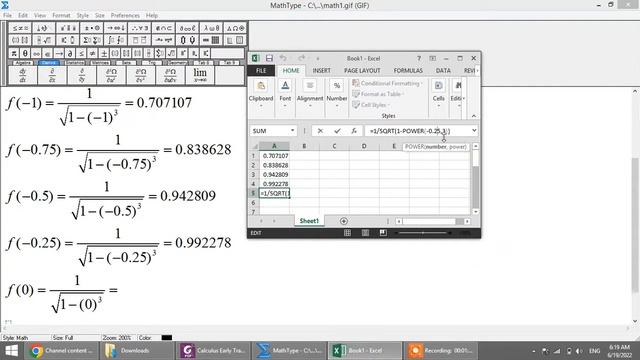The width and height of the screenshot is (640, 360).
Task: Open the Excel FILE backstage button
Action: click(x=261, y=71)
